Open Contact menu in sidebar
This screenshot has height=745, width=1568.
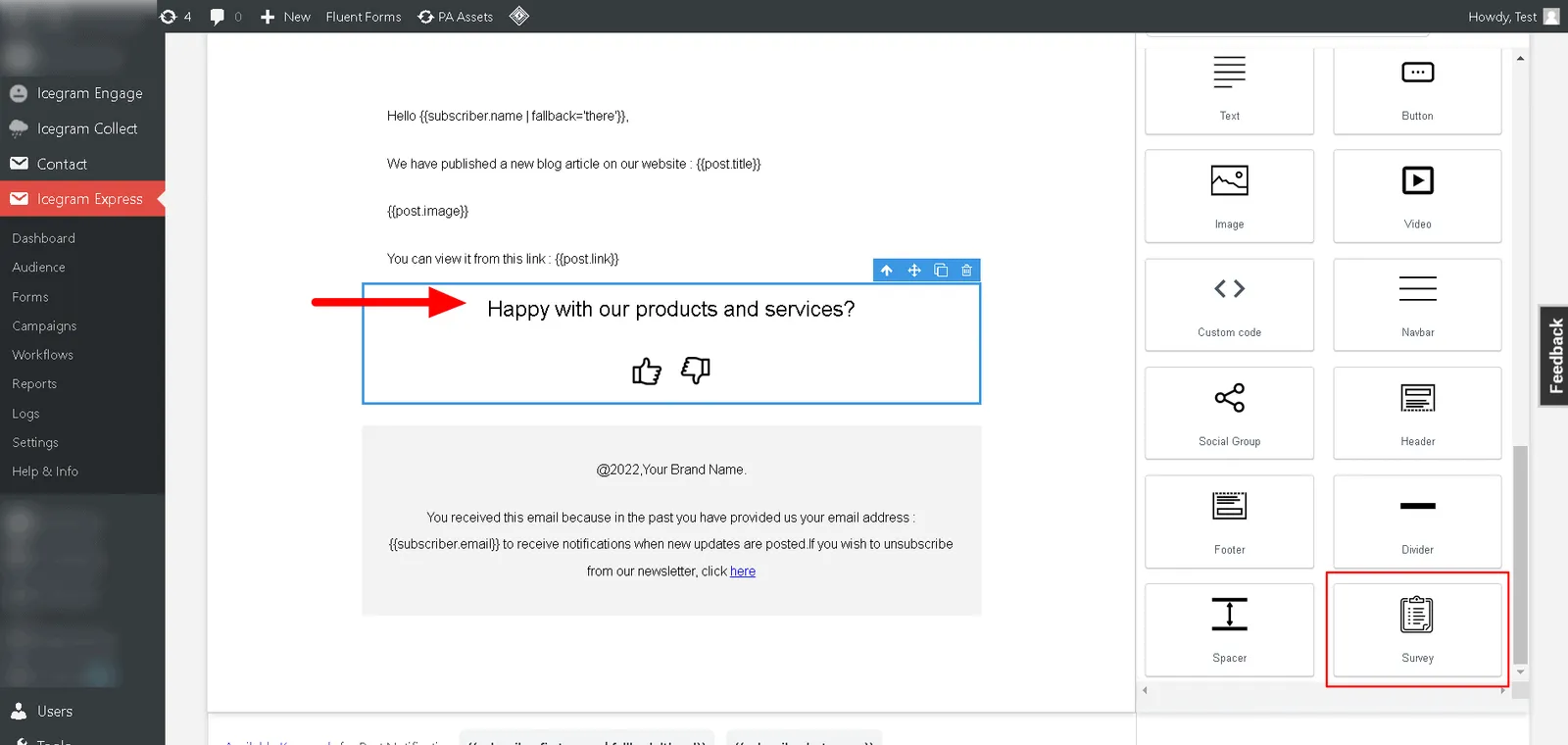tap(82, 164)
